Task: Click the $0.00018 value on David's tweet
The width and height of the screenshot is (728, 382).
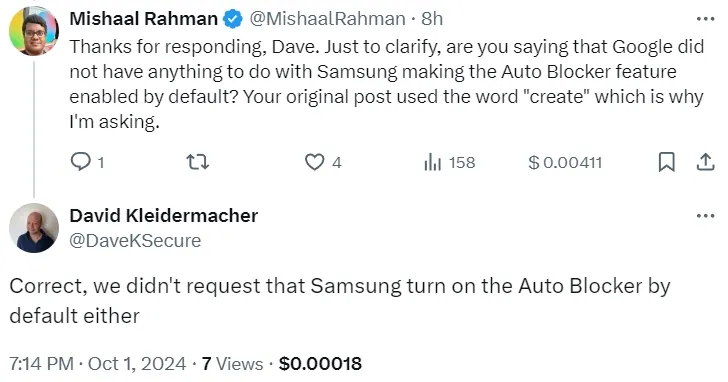Action: click(320, 363)
